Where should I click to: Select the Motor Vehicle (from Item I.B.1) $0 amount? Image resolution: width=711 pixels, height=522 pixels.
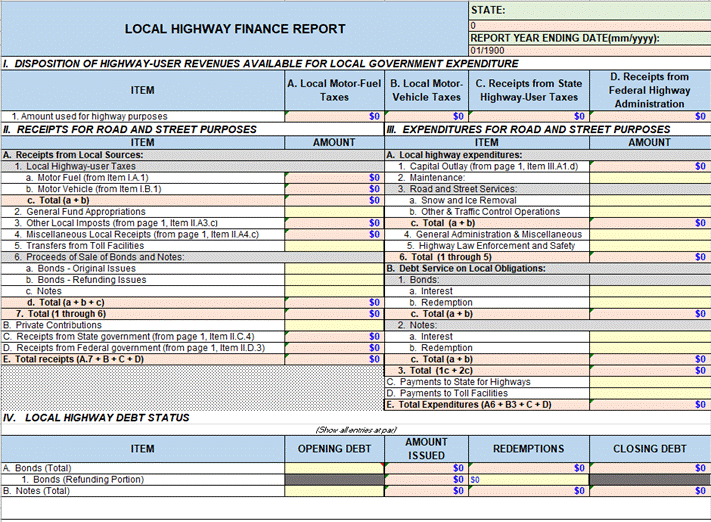pyautogui.click(x=334, y=189)
